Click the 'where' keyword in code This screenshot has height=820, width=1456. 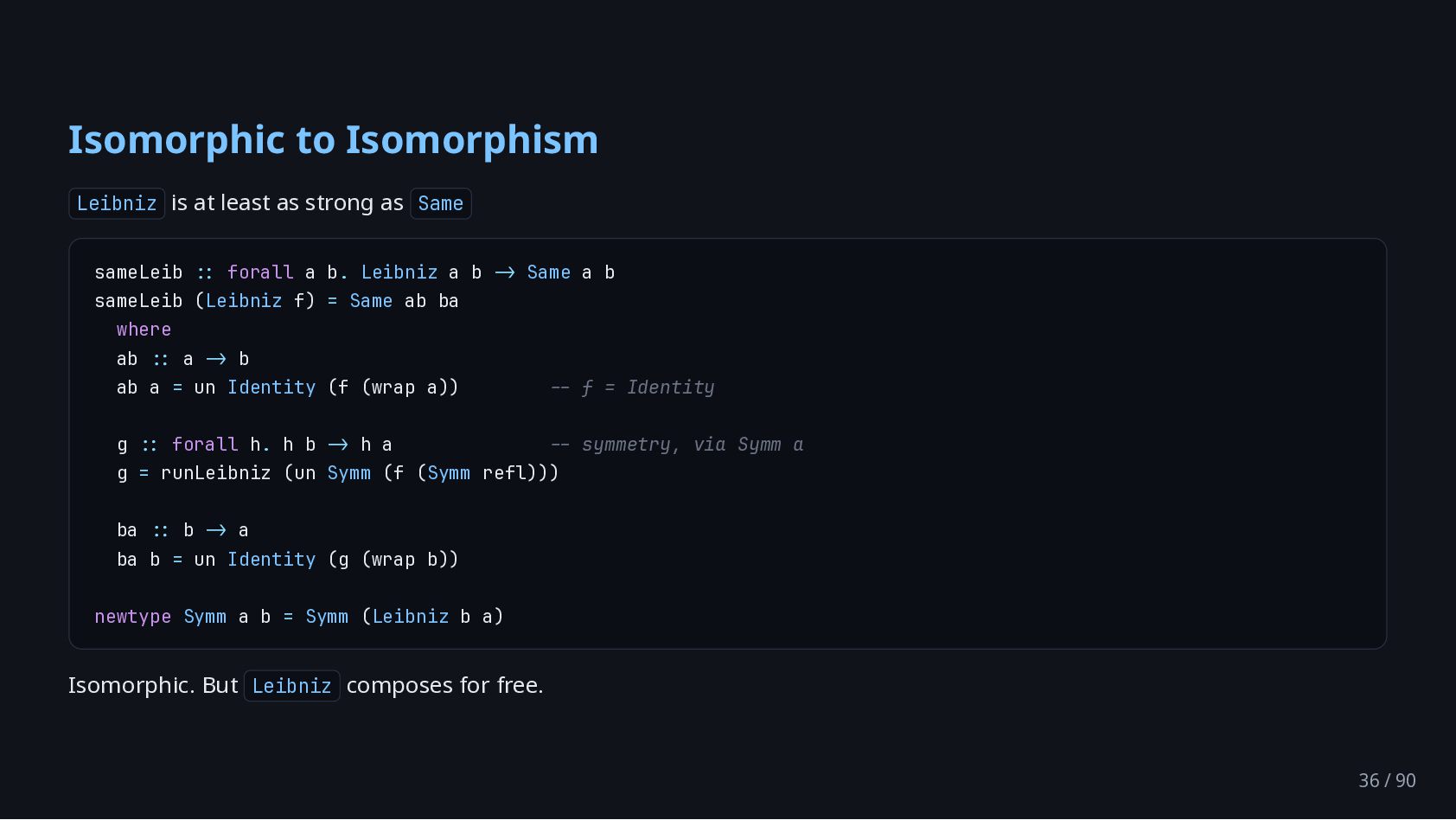(x=144, y=330)
